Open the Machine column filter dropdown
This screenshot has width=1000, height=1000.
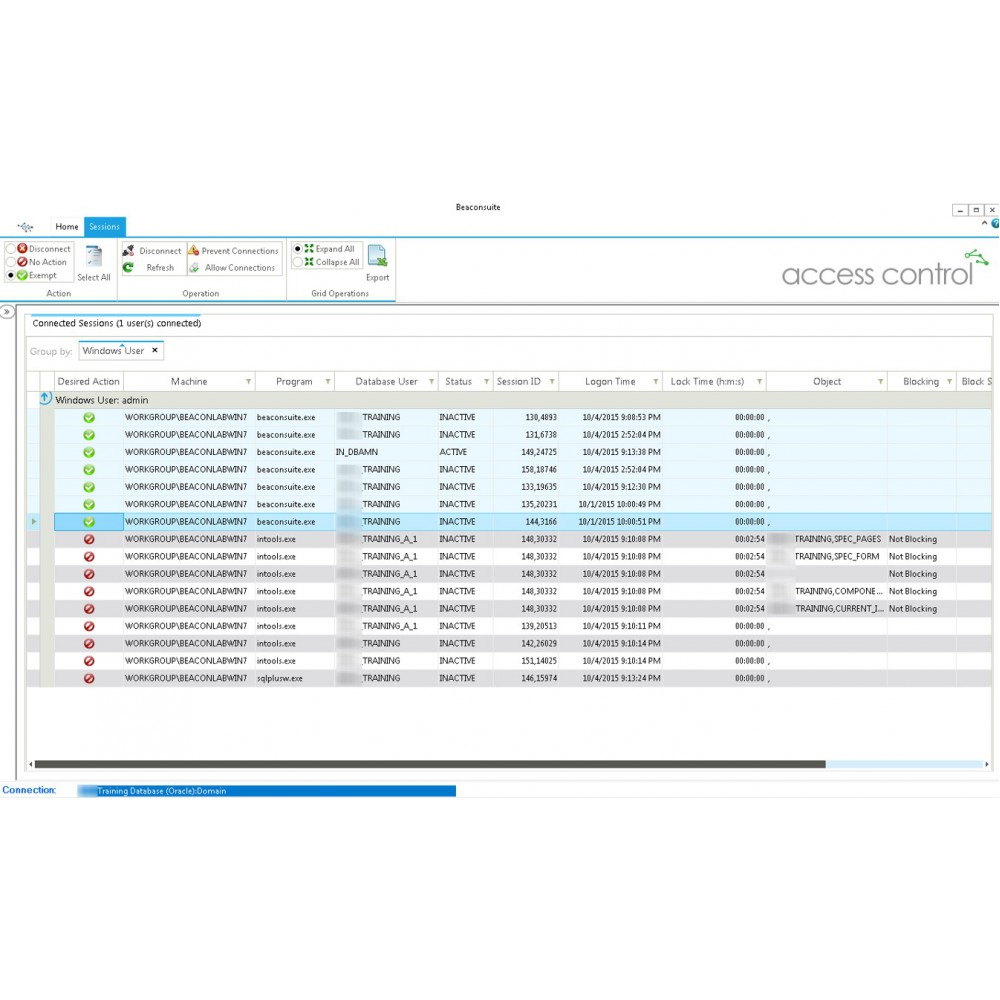click(x=249, y=382)
